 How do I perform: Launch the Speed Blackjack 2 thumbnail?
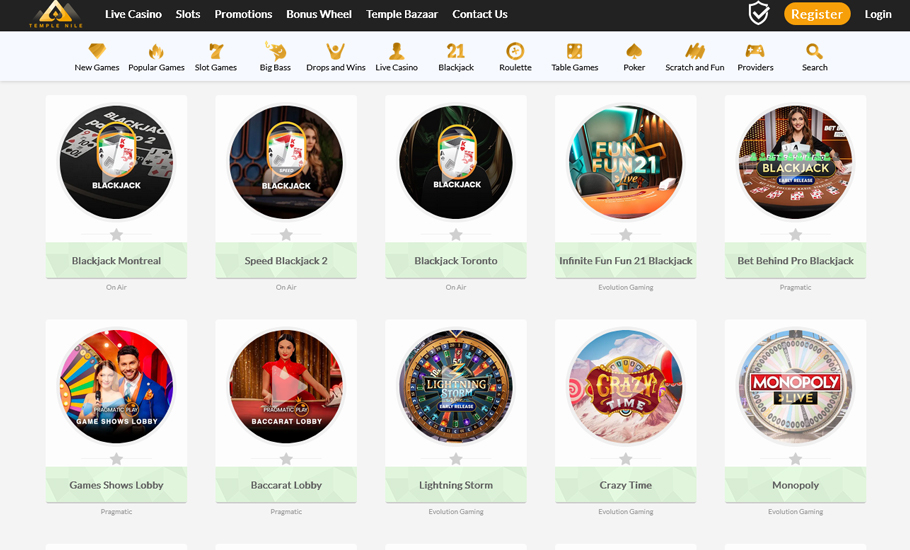pyautogui.click(x=286, y=162)
